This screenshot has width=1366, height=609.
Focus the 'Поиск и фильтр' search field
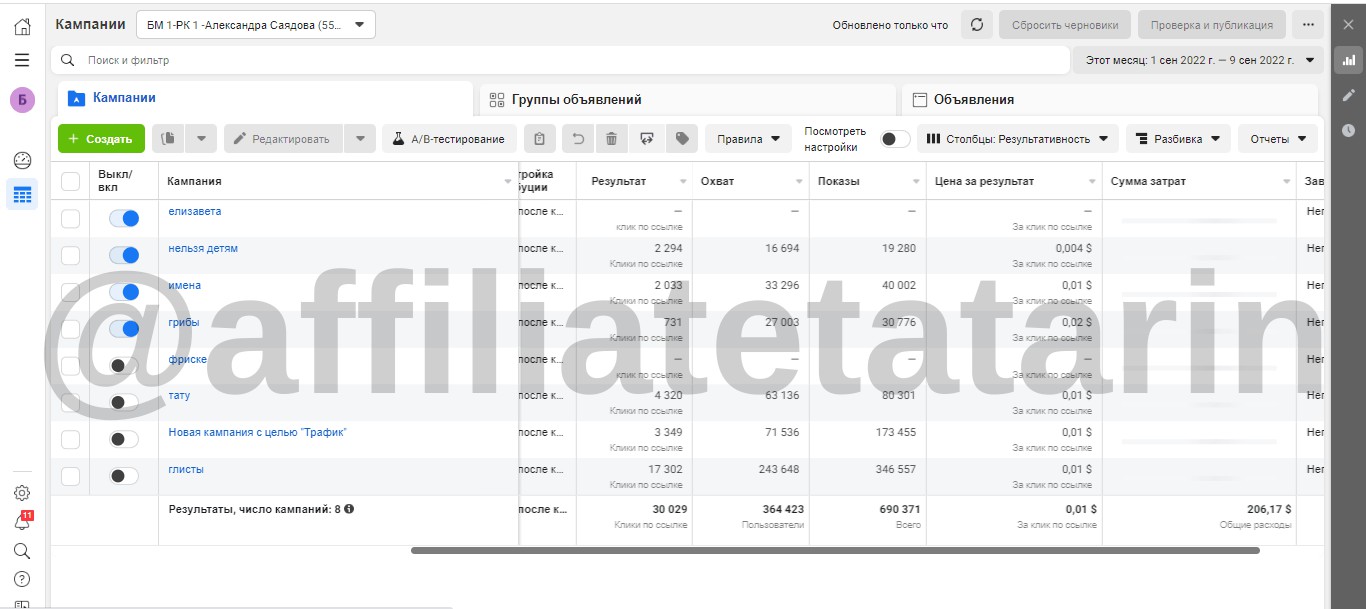(560, 60)
